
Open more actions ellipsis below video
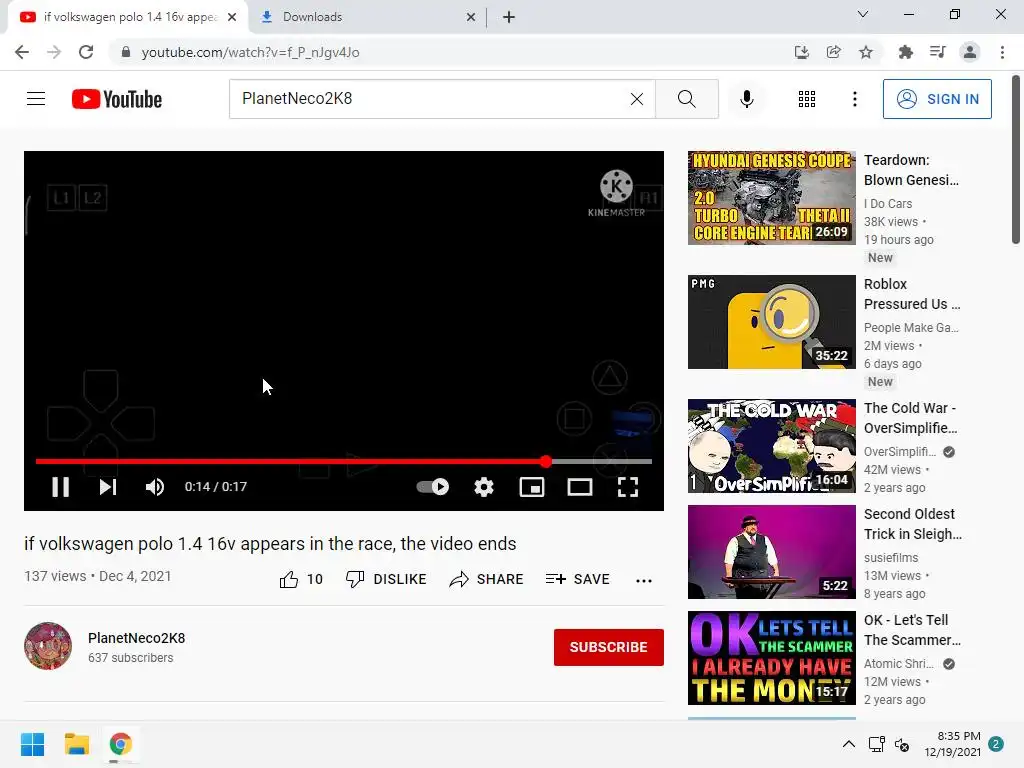tap(644, 581)
